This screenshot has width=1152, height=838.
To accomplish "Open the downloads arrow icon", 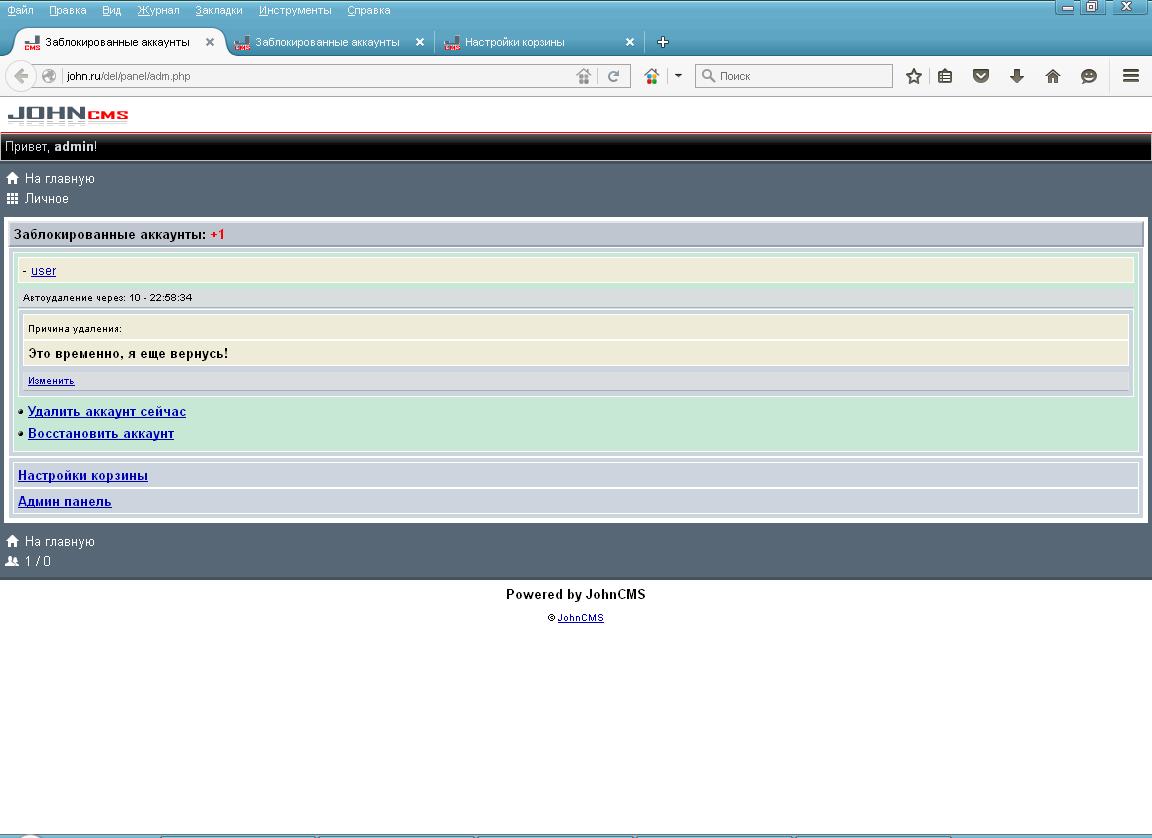I will pos(1017,76).
